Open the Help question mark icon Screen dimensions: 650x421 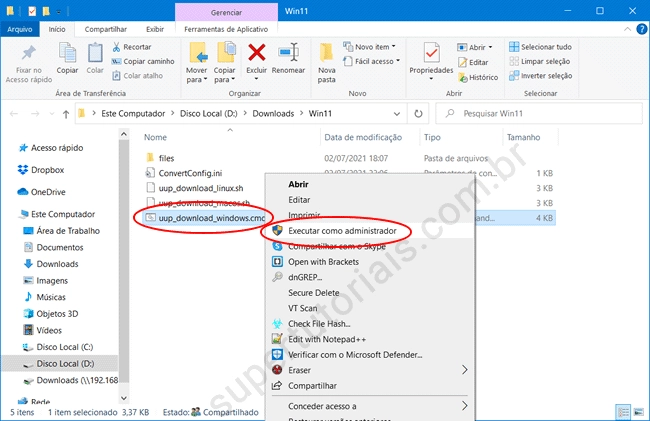[641, 29]
